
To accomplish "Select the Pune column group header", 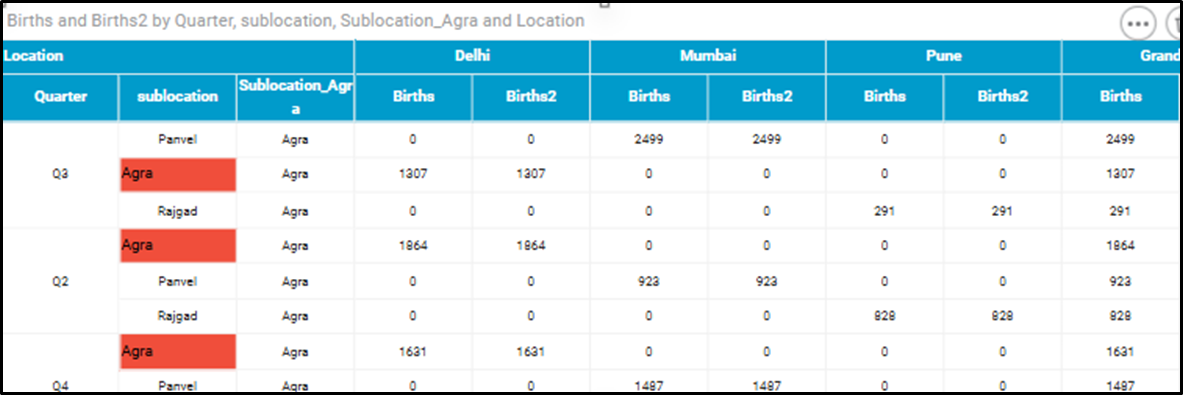I will tap(944, 56).
